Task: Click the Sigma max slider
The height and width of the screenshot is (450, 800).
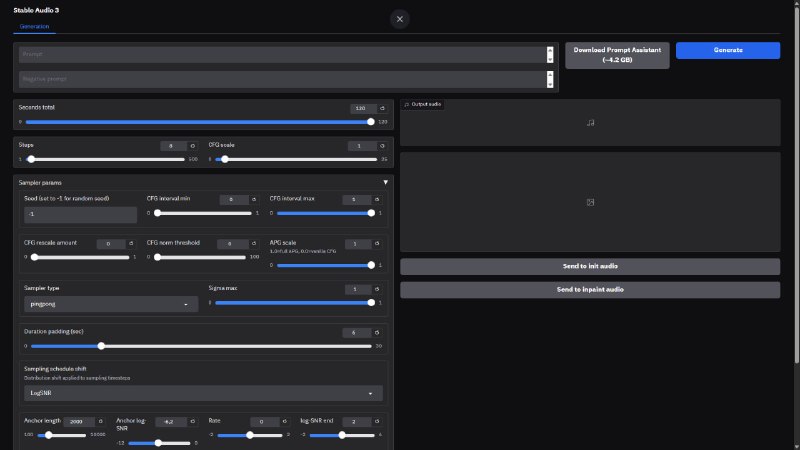Action: tap(295, 303)
